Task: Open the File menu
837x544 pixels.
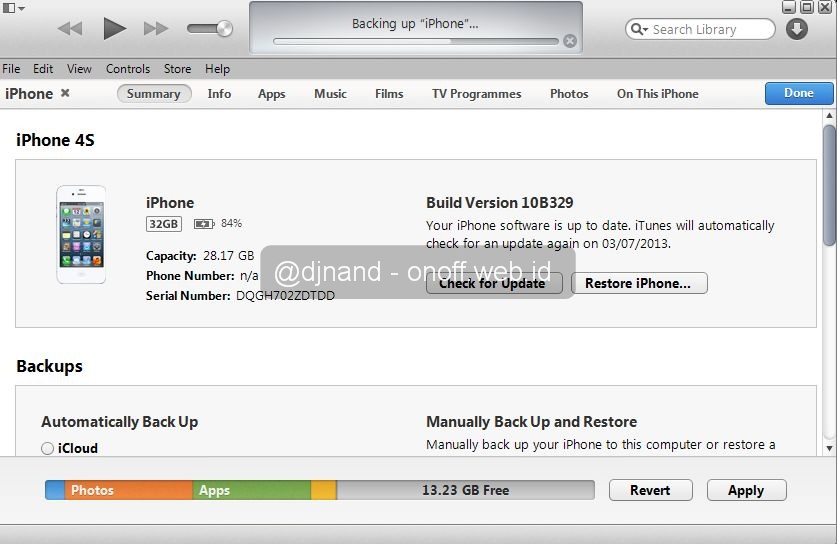Action: pyautogui.click(x=11, y=69)
